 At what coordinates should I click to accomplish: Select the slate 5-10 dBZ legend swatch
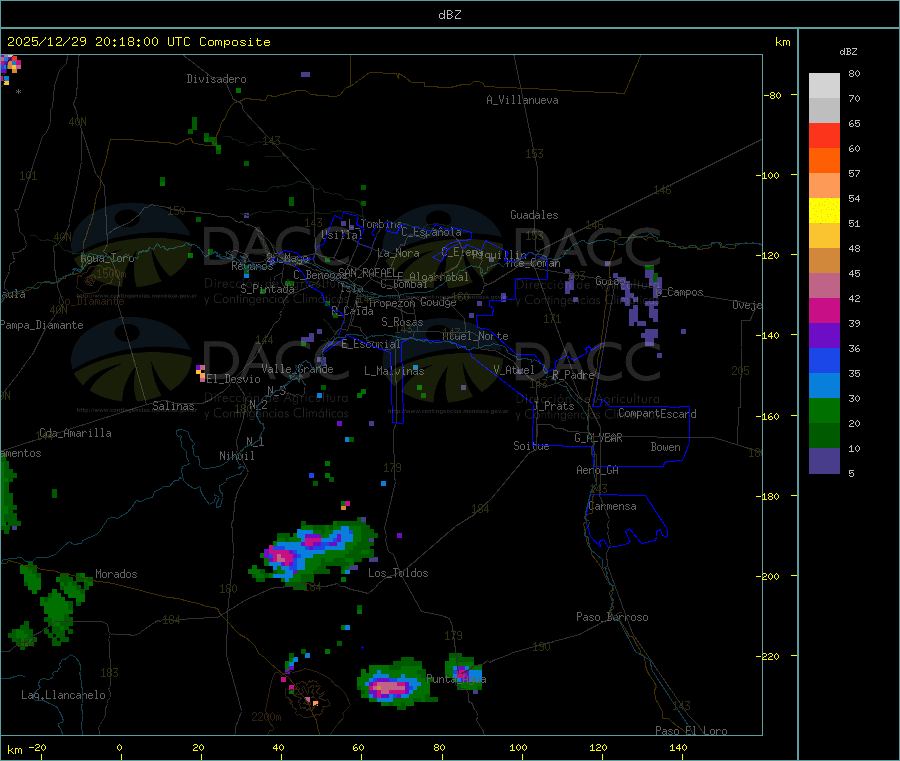[824, 461]
